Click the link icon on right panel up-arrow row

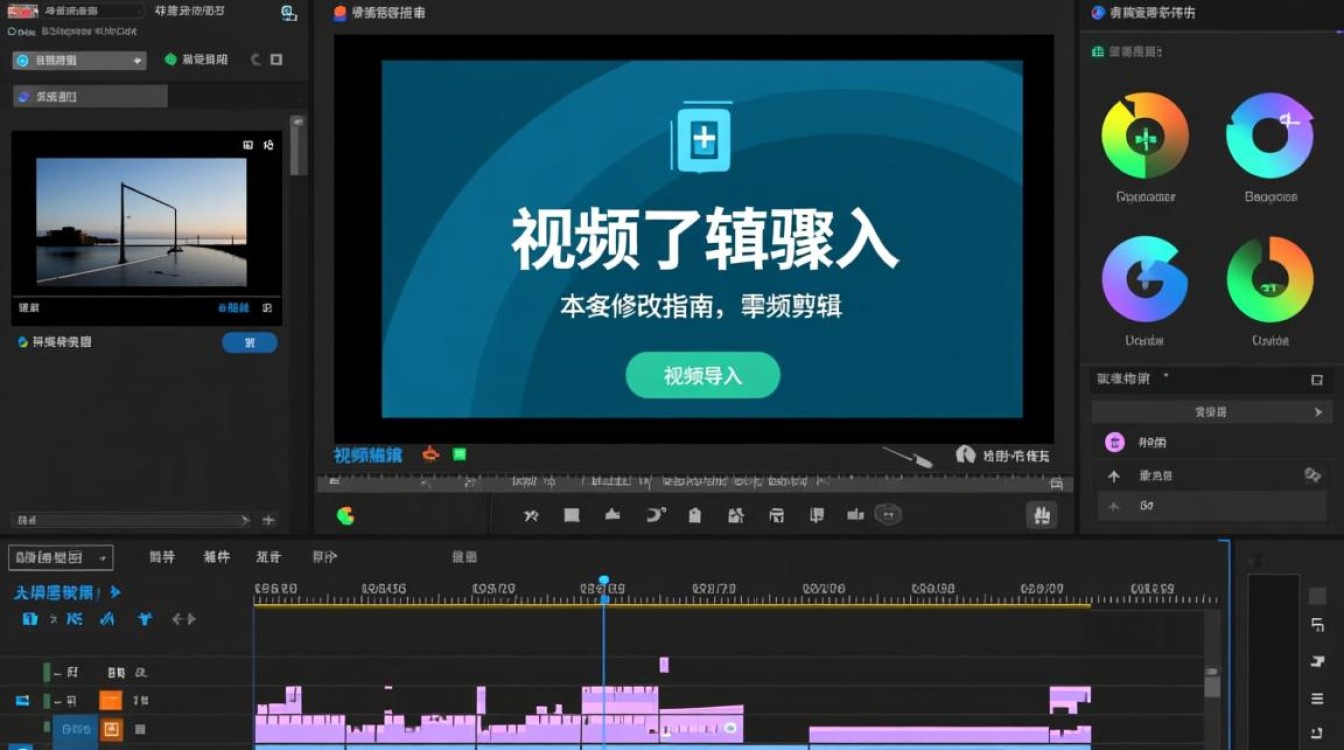(x=1313, y=475)
